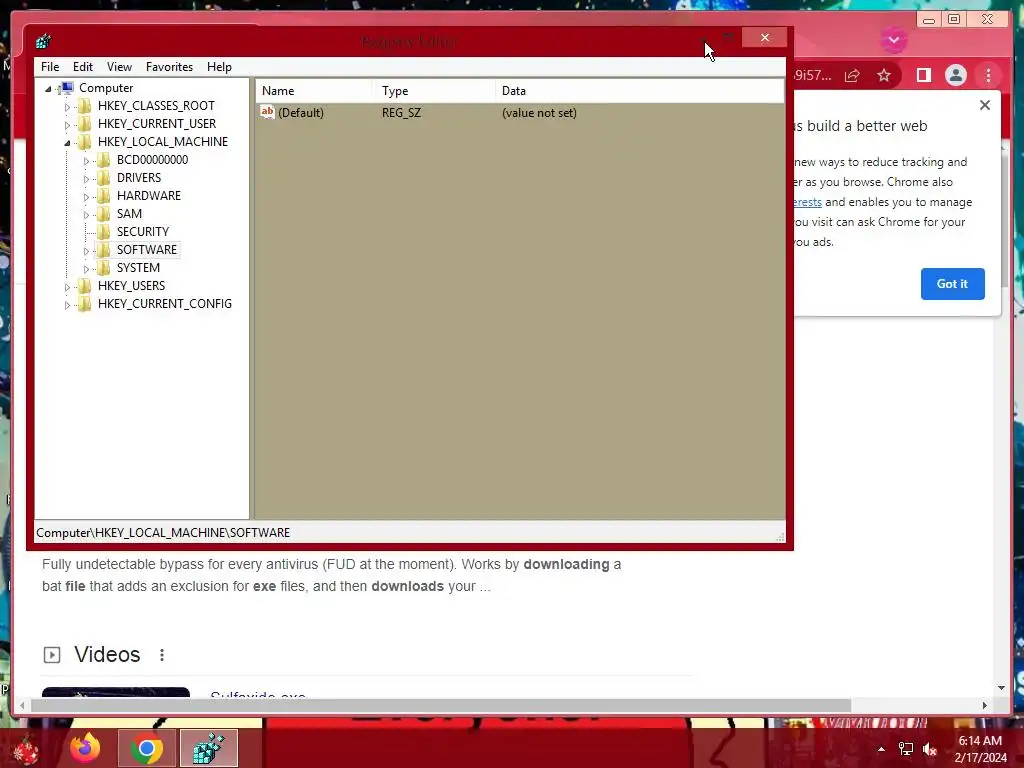Collapse the HKEY_LOCAL_MACHINE key

coord(67,142)
